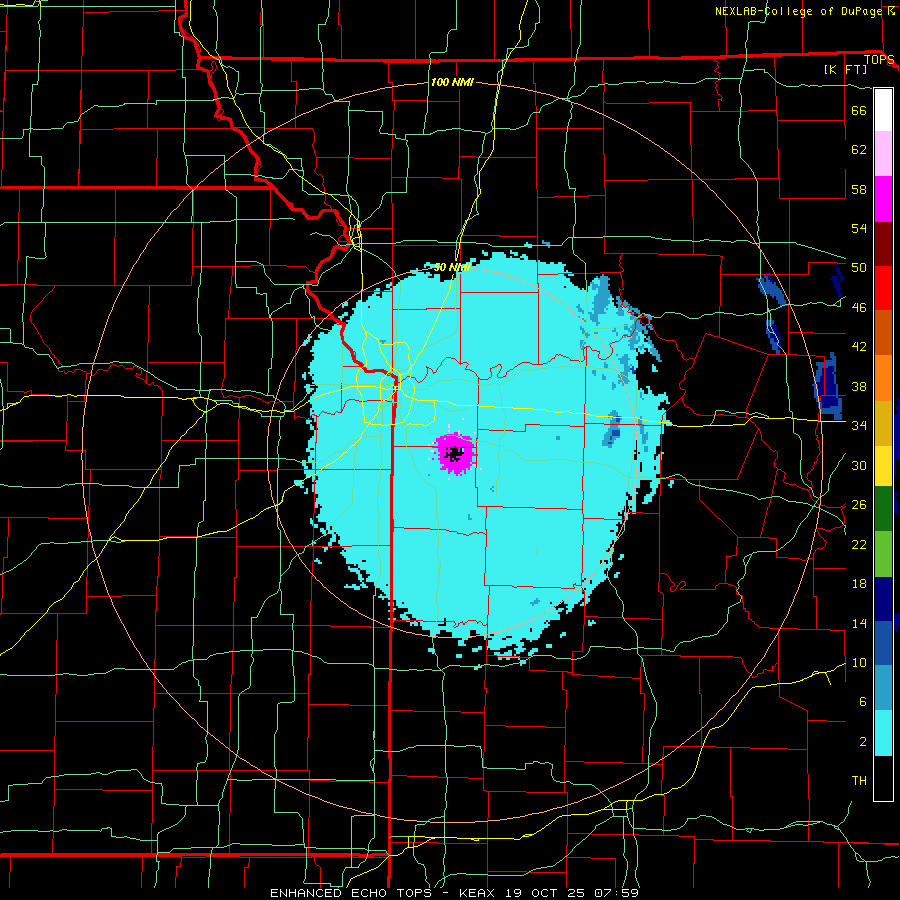Click the magenta echo core at the radar site
The height and width of the screenshot is (900, 900).
(455, 453)
